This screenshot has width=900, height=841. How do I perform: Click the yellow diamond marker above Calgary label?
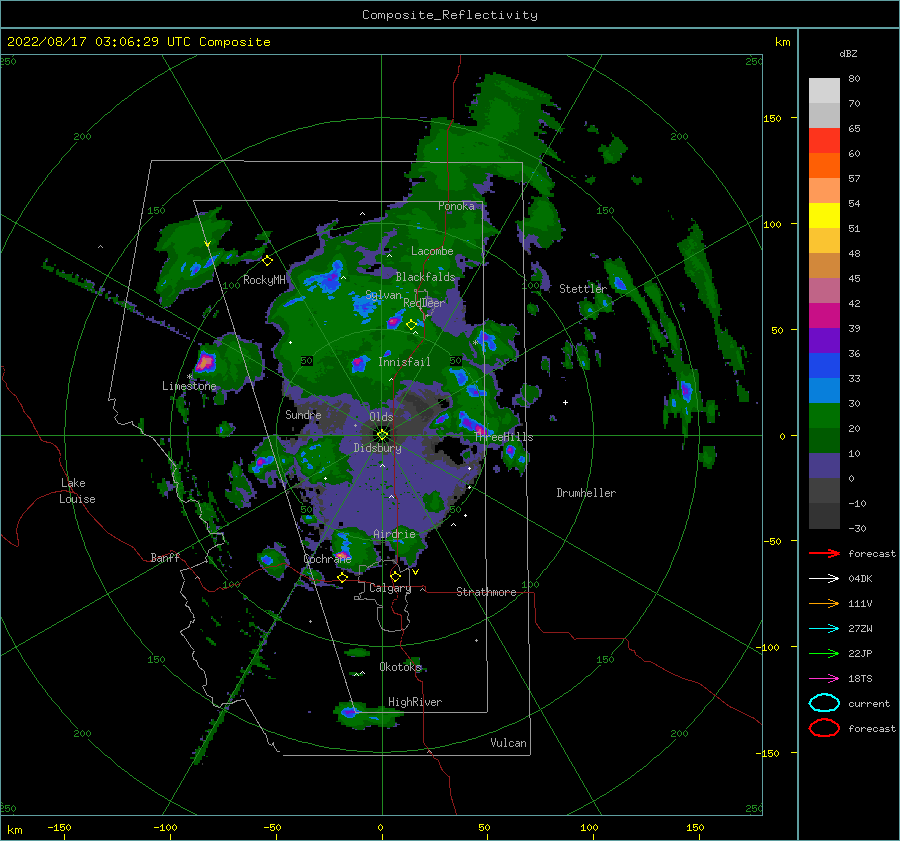(395, 576)
